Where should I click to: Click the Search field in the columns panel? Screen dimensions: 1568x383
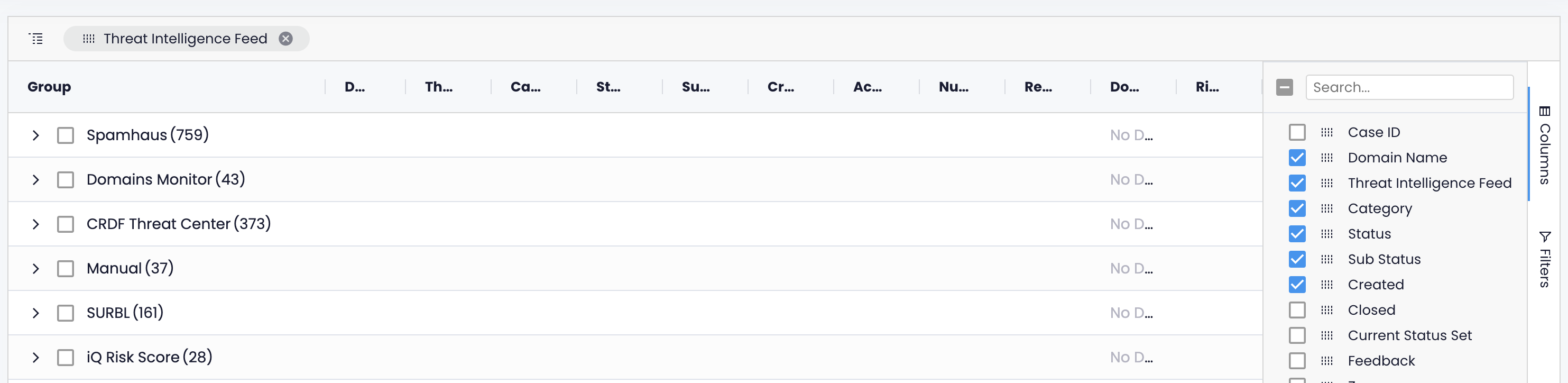coord(1410,87)
